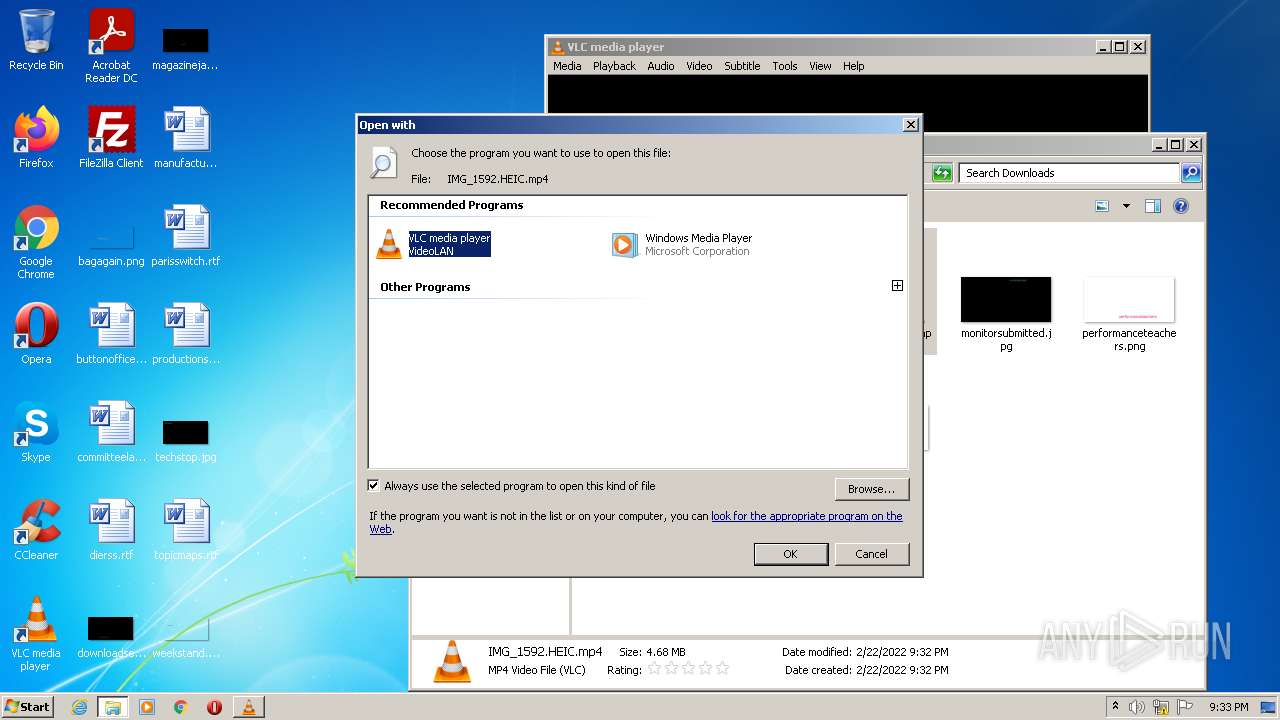This screenshot has height=720, width=1280.
Task: Select parisswitch.rtf desktop file
Action: (186, 236)
